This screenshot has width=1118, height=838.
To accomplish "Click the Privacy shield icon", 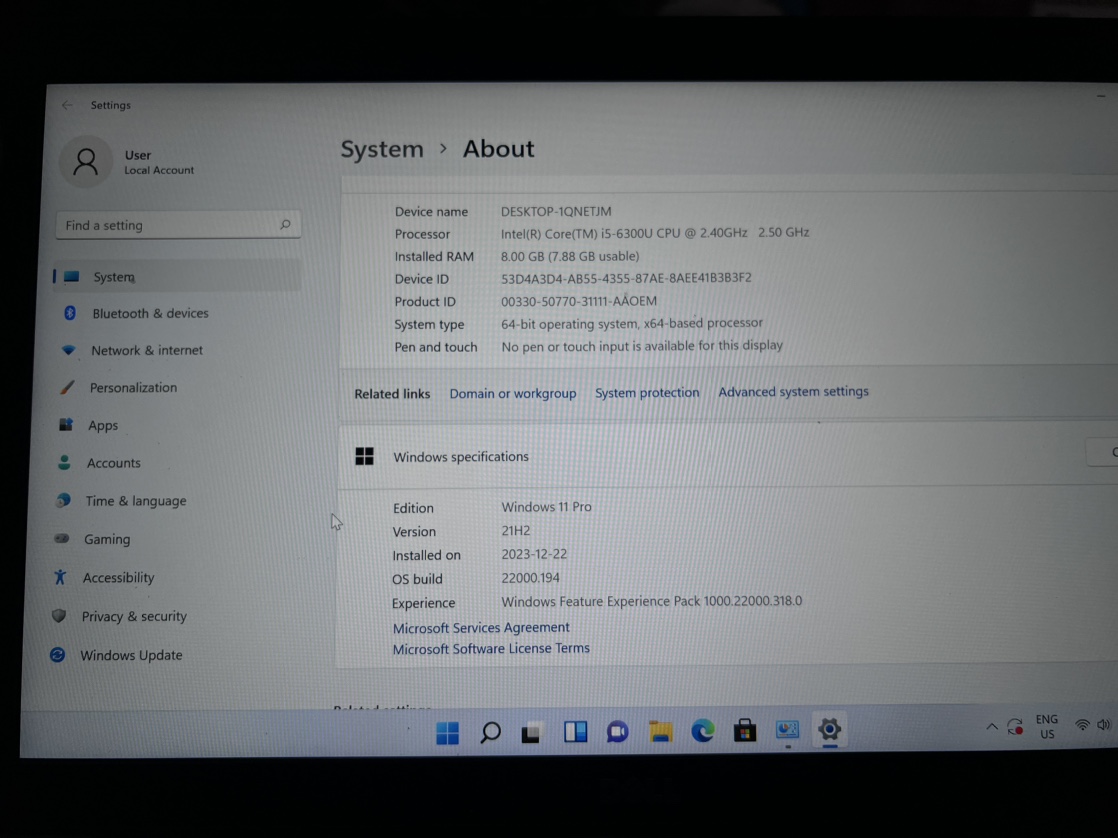I will (x=58, y=615).
